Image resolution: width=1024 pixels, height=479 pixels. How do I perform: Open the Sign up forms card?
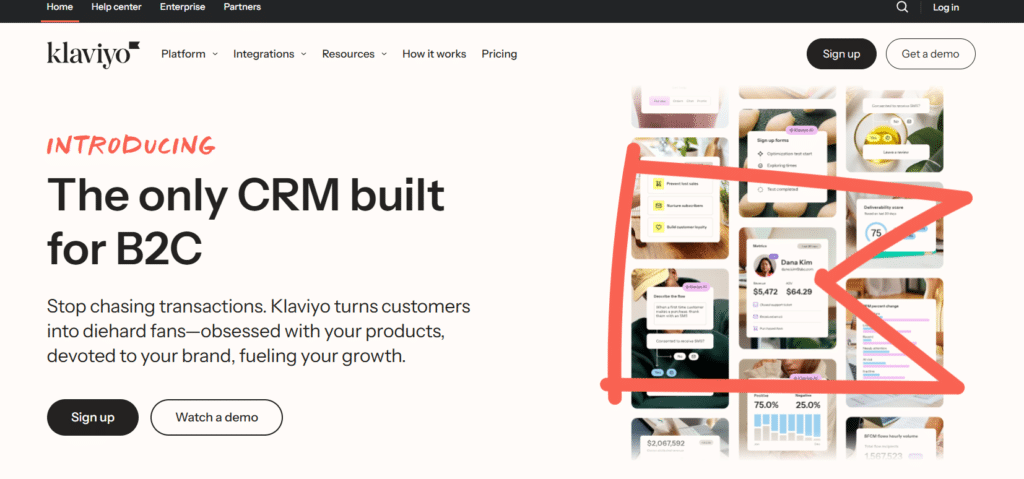[x=788, y=165]
